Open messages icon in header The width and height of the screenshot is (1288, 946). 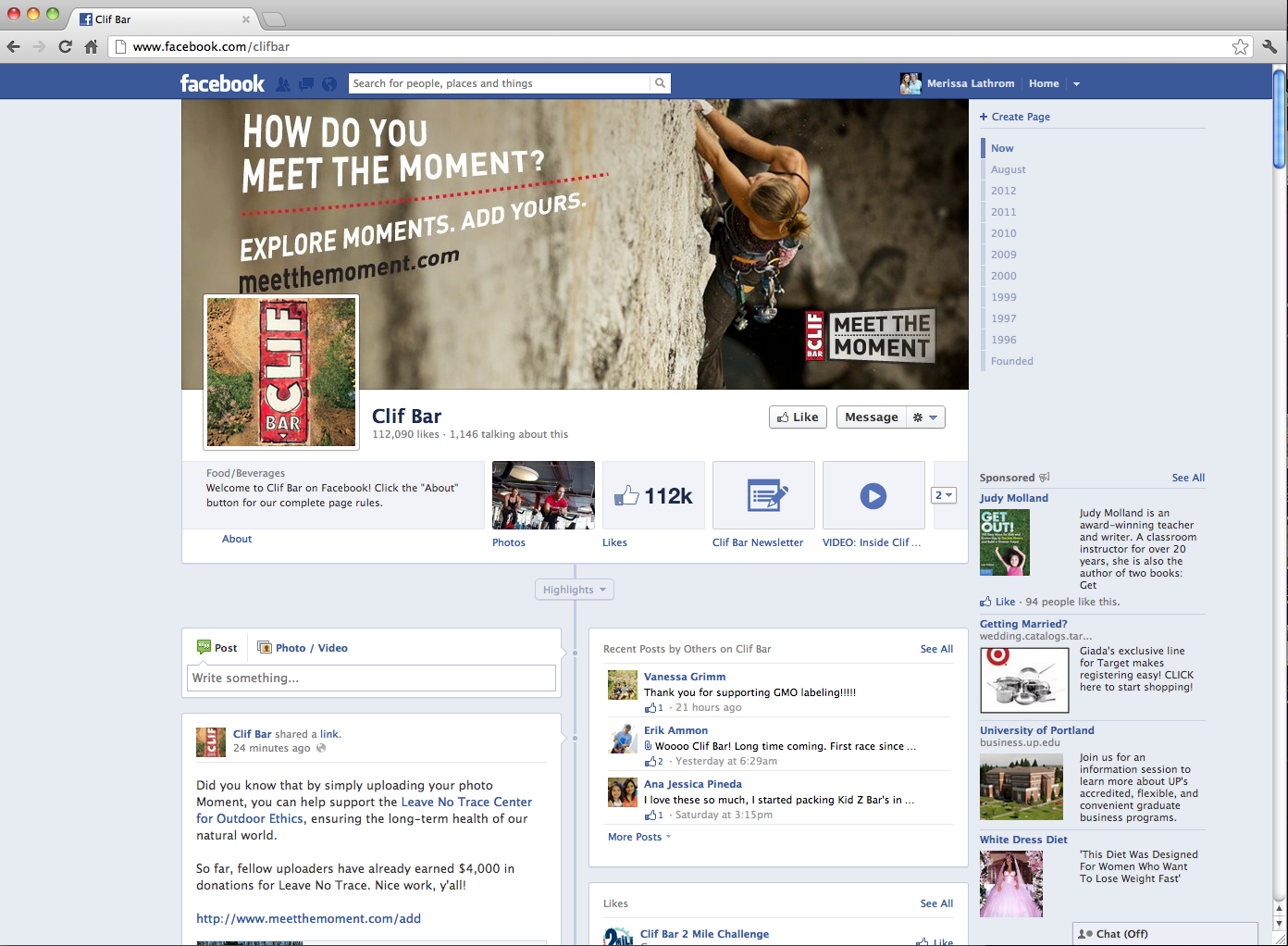(x=306, y=83)
